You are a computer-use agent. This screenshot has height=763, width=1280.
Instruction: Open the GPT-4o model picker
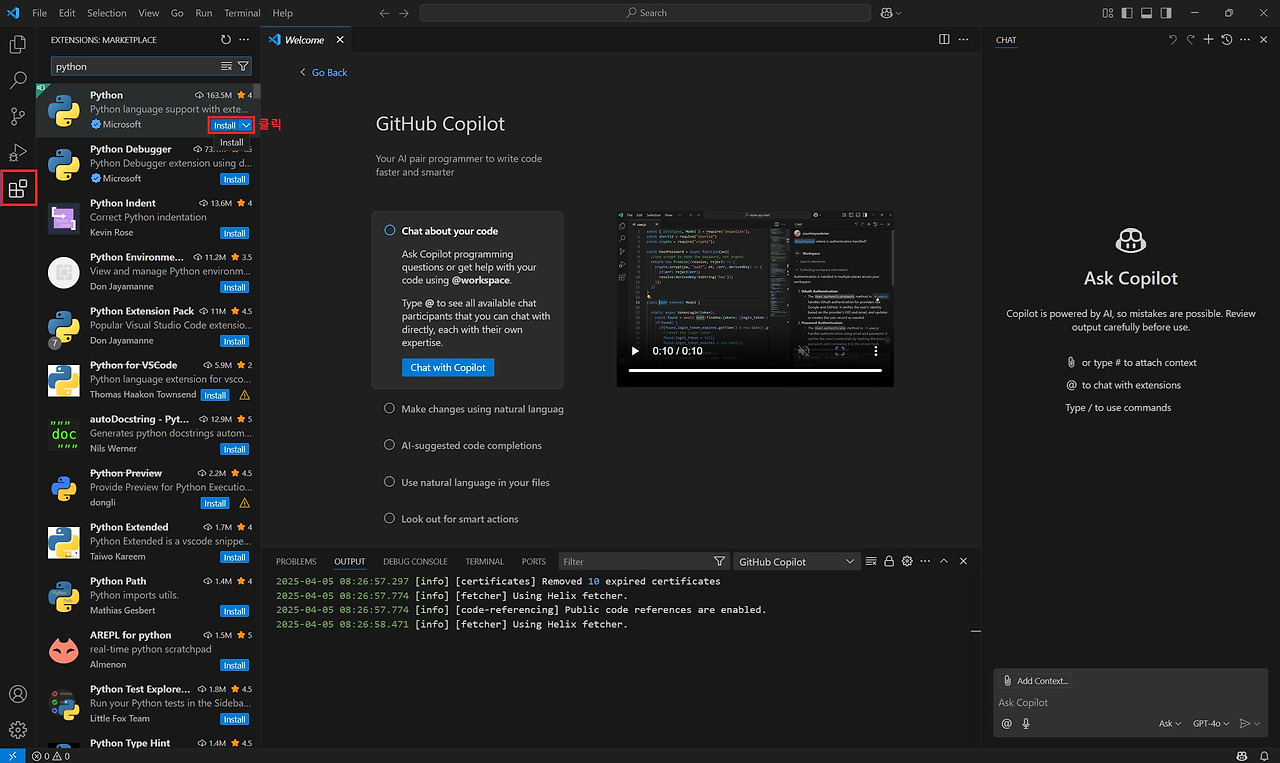pyautogui.click(x=1210, y=723)
